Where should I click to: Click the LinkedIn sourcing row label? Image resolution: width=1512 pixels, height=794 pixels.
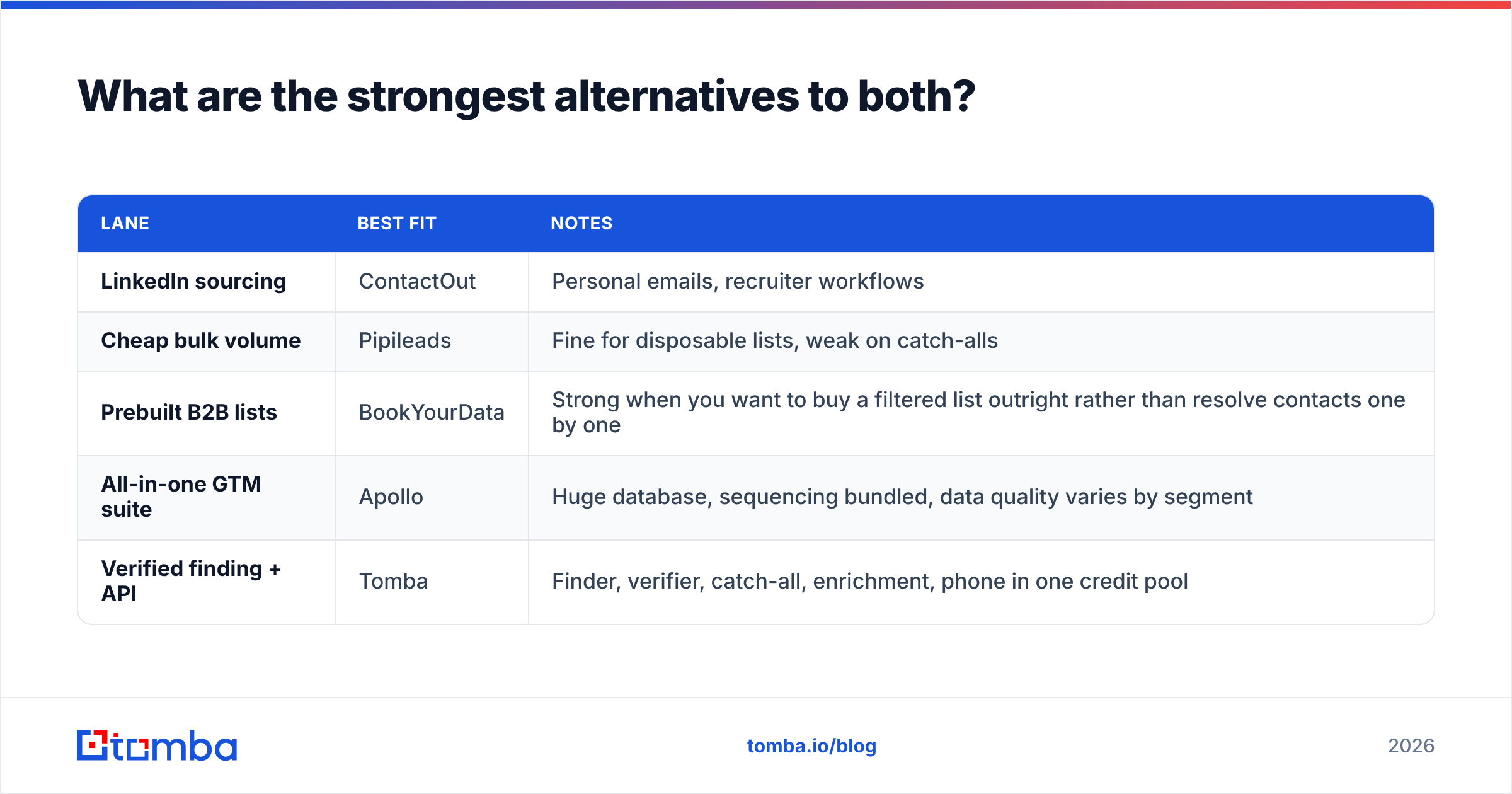coord(193,281)
